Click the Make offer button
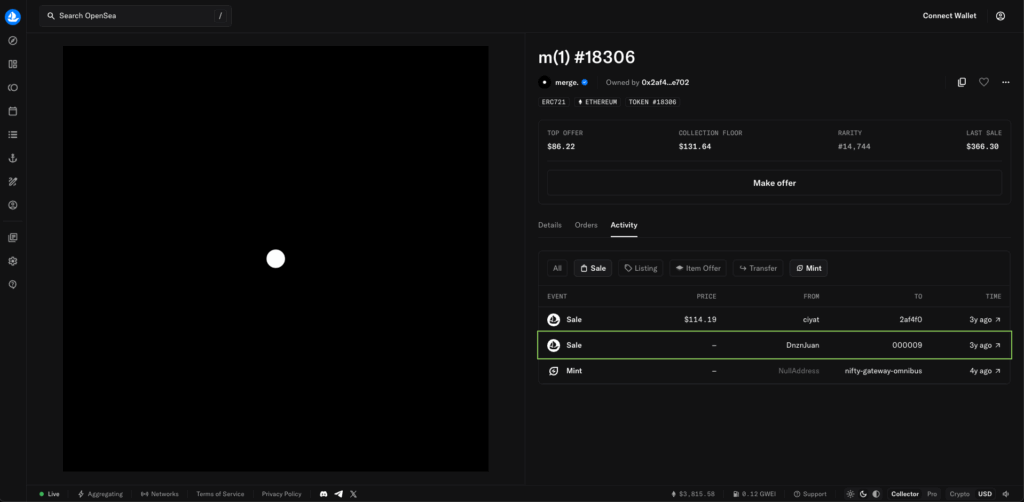The width and height of the screenshot is (1024, 502). coord(774,183)
